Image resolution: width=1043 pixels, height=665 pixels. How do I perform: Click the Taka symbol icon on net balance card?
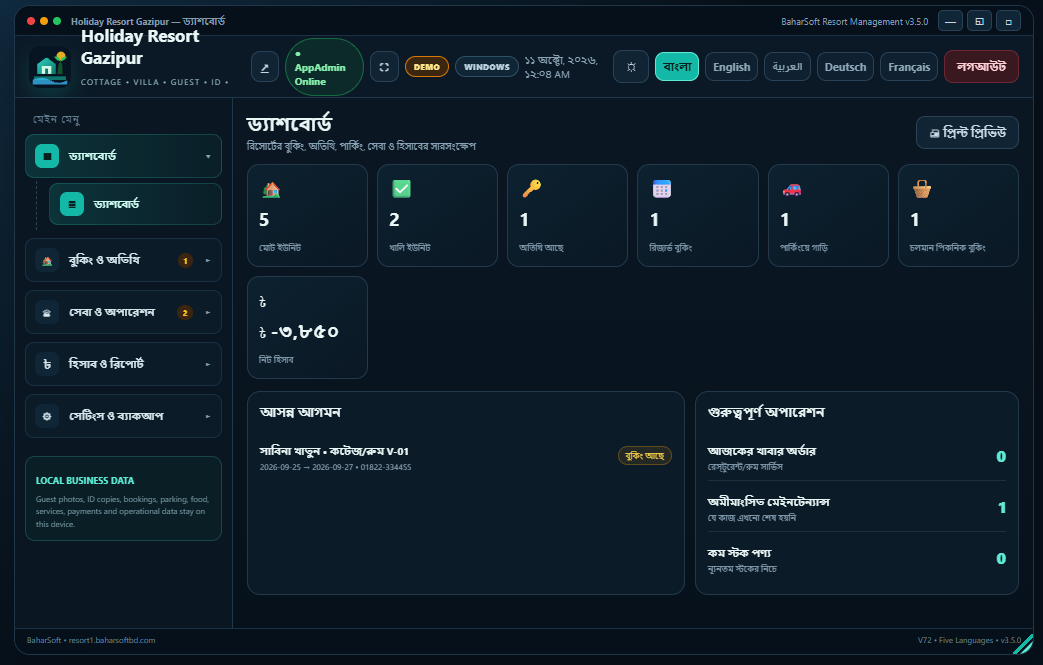click(x=263, y=302)
